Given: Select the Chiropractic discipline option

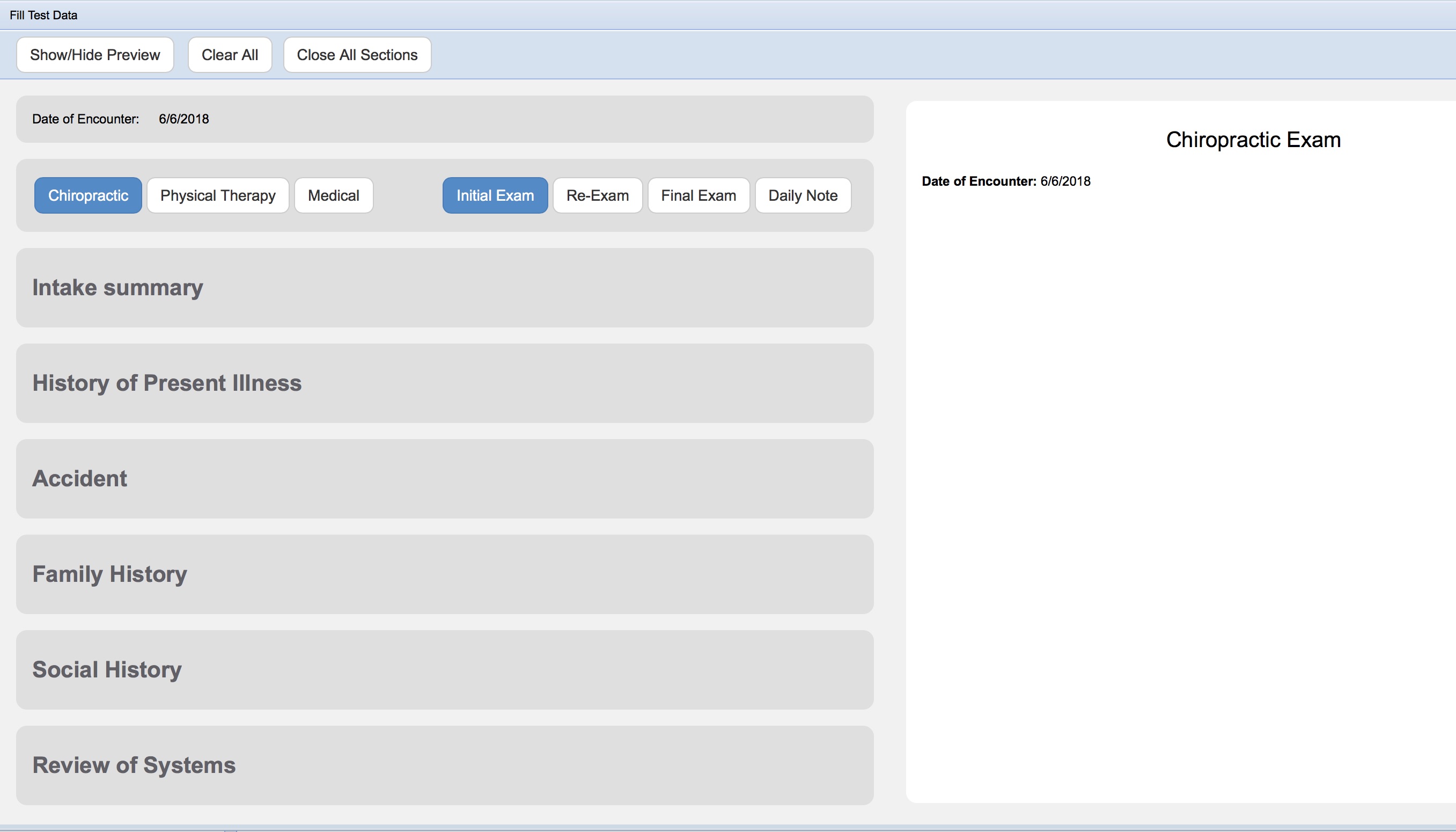Looking at the screenshot, I should click(88, 195).
